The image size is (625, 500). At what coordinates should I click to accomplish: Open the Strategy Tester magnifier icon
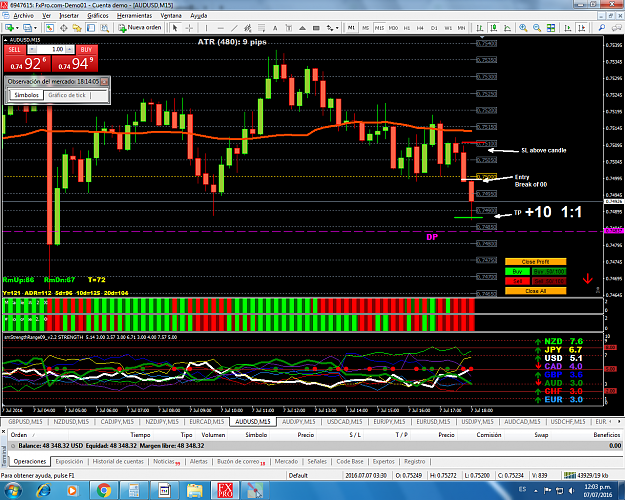click(104, 28)
